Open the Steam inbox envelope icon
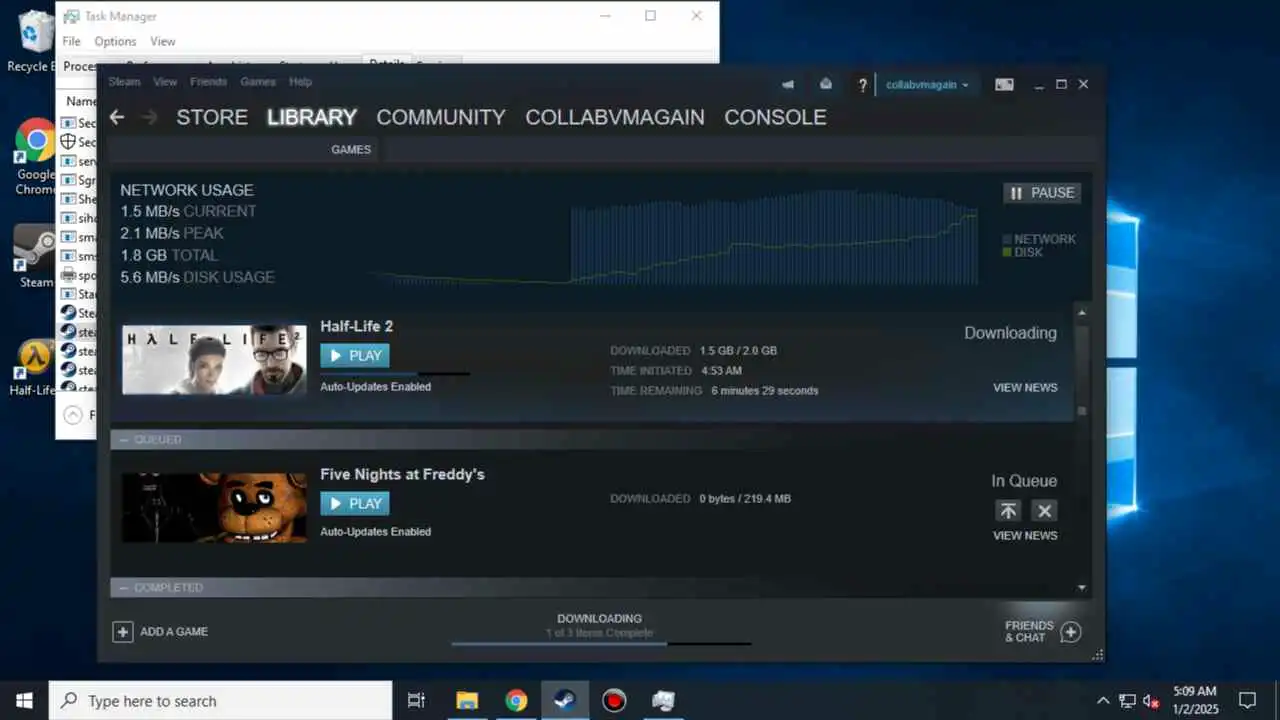 click(826, 84)
